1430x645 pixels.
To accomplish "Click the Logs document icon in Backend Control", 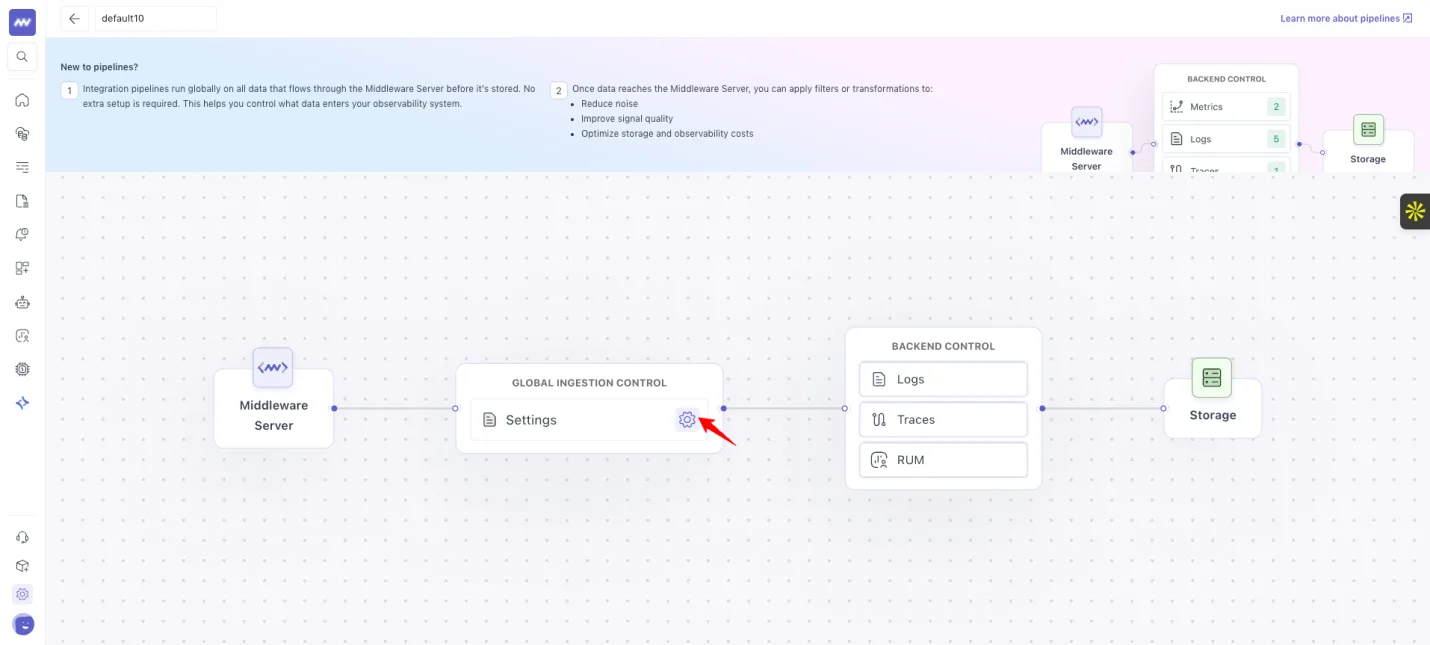I will [879, 379].
